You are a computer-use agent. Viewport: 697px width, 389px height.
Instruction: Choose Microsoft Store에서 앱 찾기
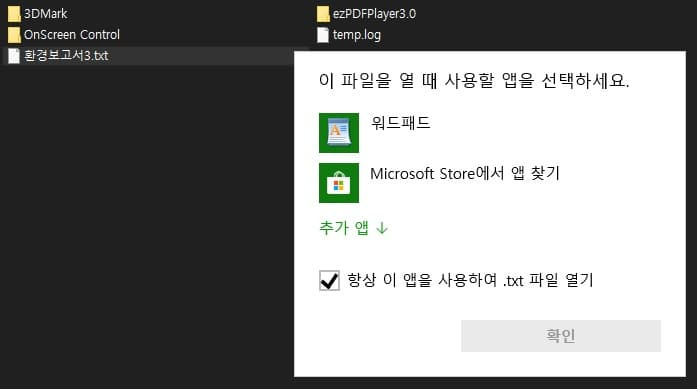point(465,173)
